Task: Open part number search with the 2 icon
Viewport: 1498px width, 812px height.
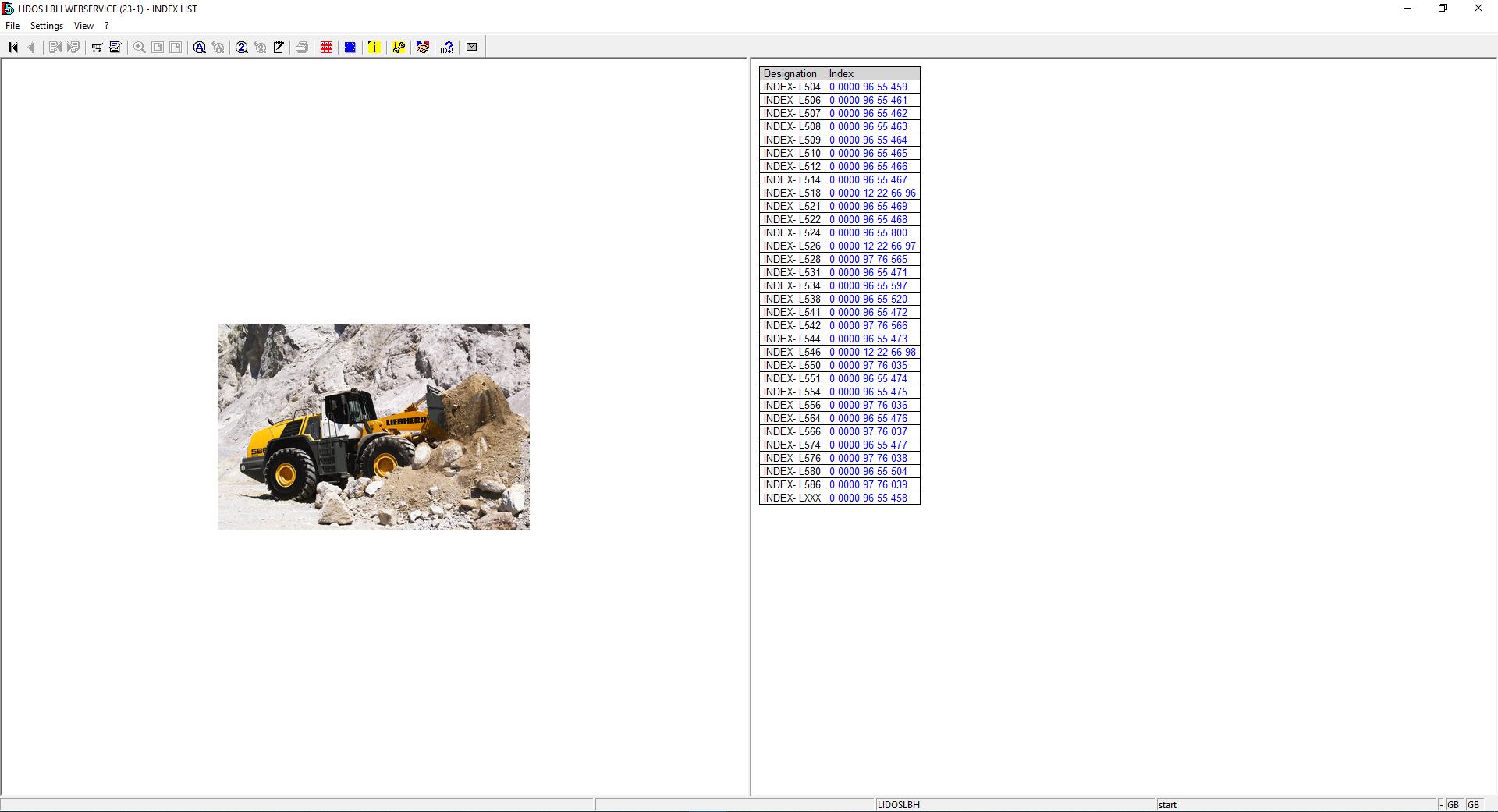Action: pyautogui.click(x=242, y=47)
